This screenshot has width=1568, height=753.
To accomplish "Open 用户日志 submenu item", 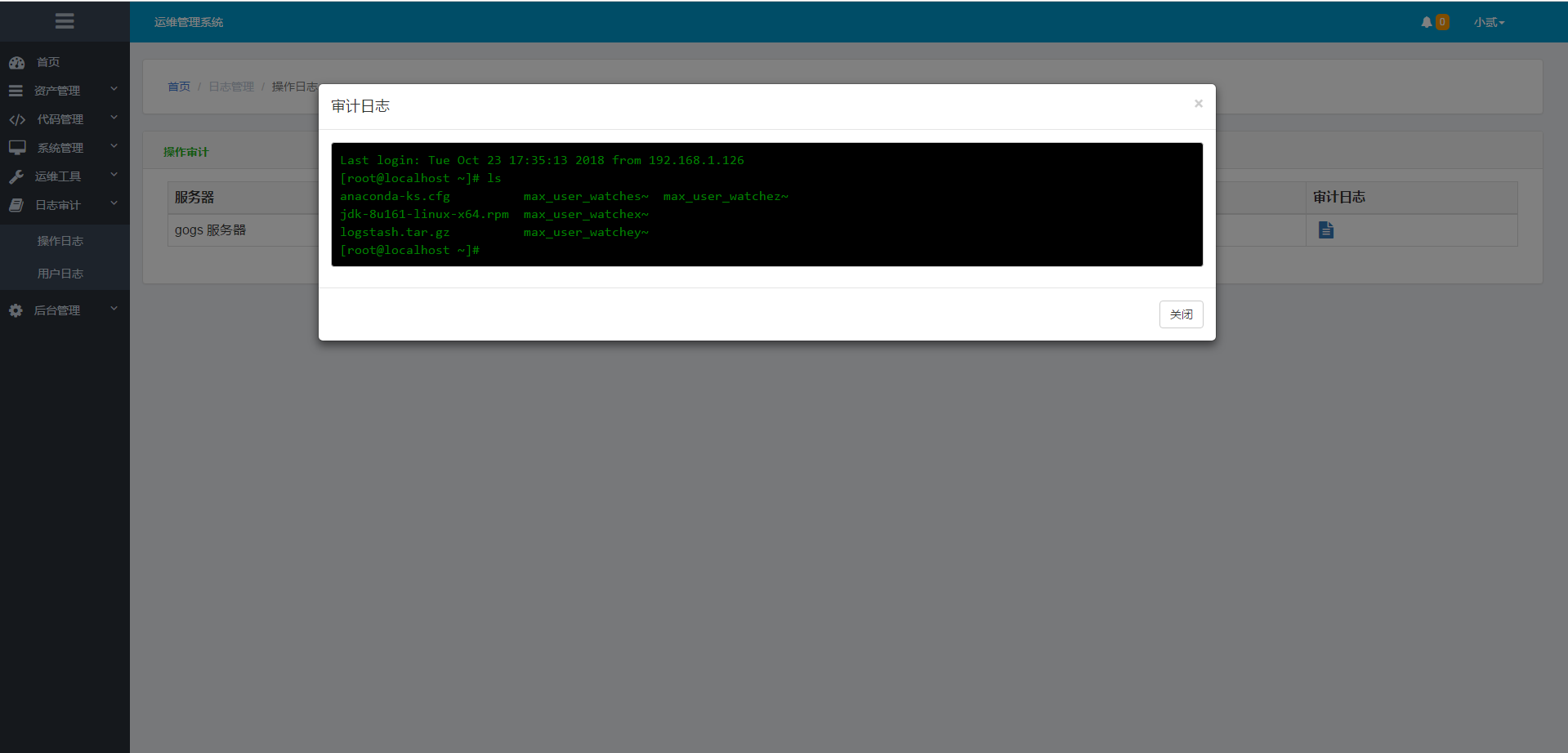I will 60,274.
